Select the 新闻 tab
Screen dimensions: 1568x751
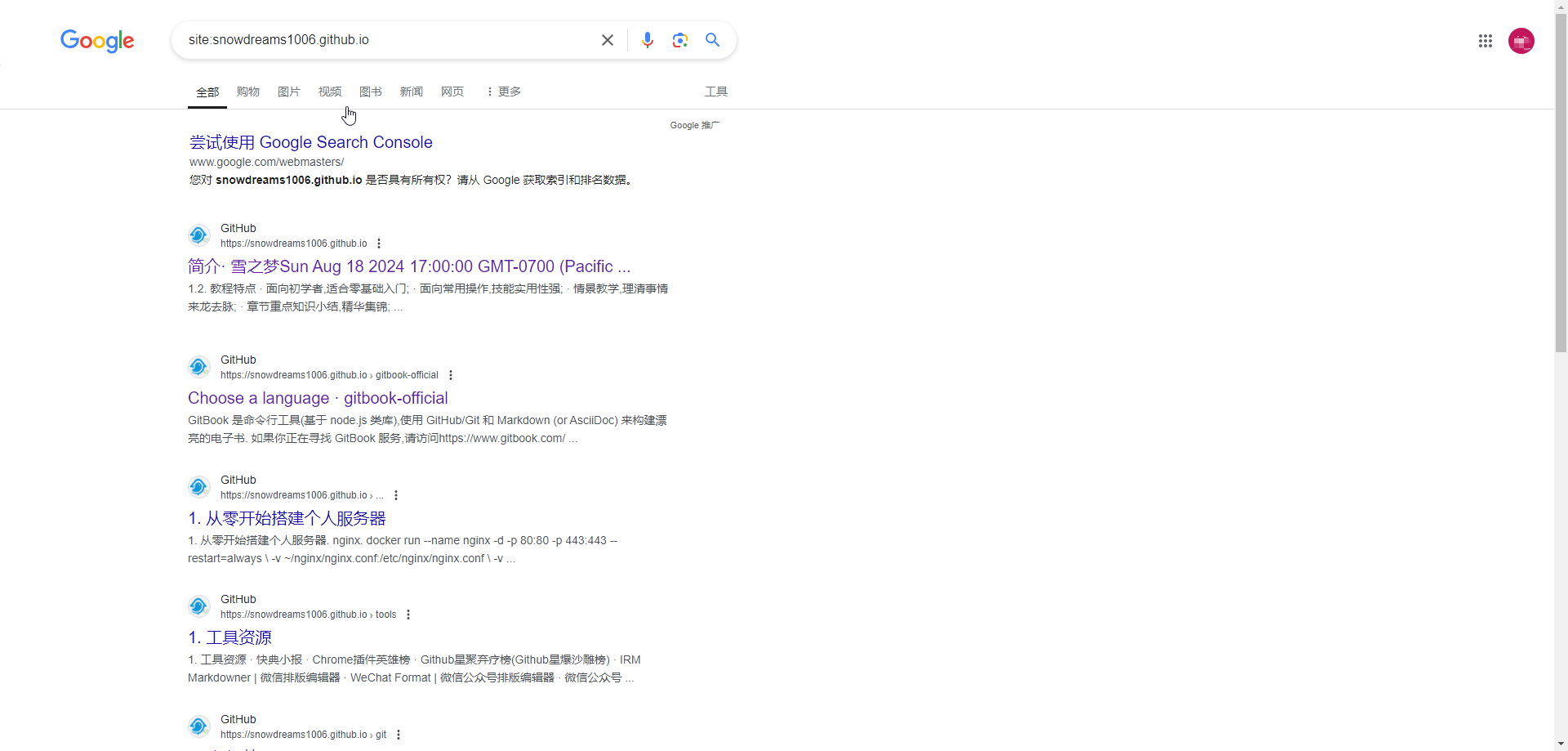pyautogui.click(x=411, y=92)
